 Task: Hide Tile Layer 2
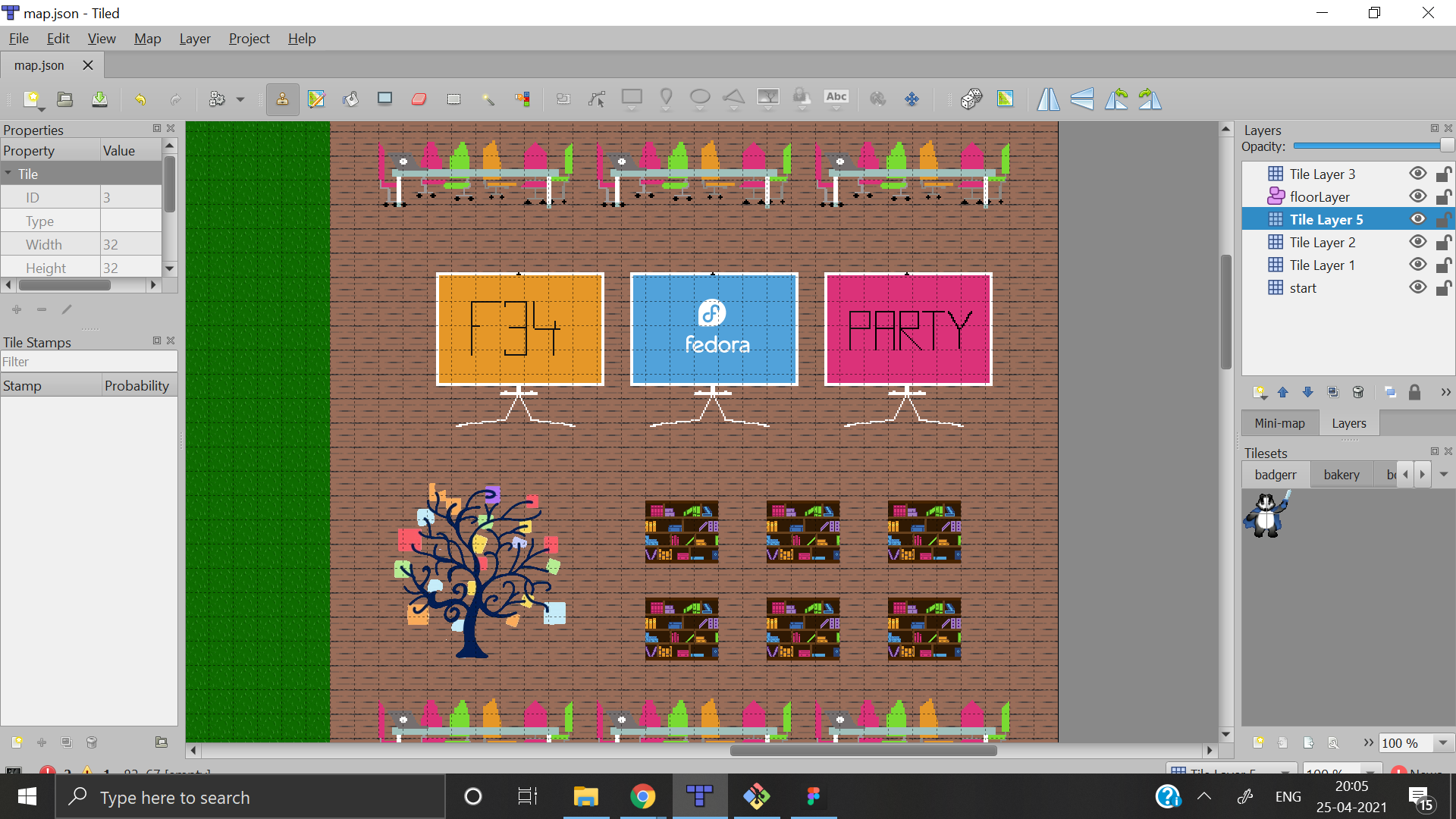point(1417,242)
